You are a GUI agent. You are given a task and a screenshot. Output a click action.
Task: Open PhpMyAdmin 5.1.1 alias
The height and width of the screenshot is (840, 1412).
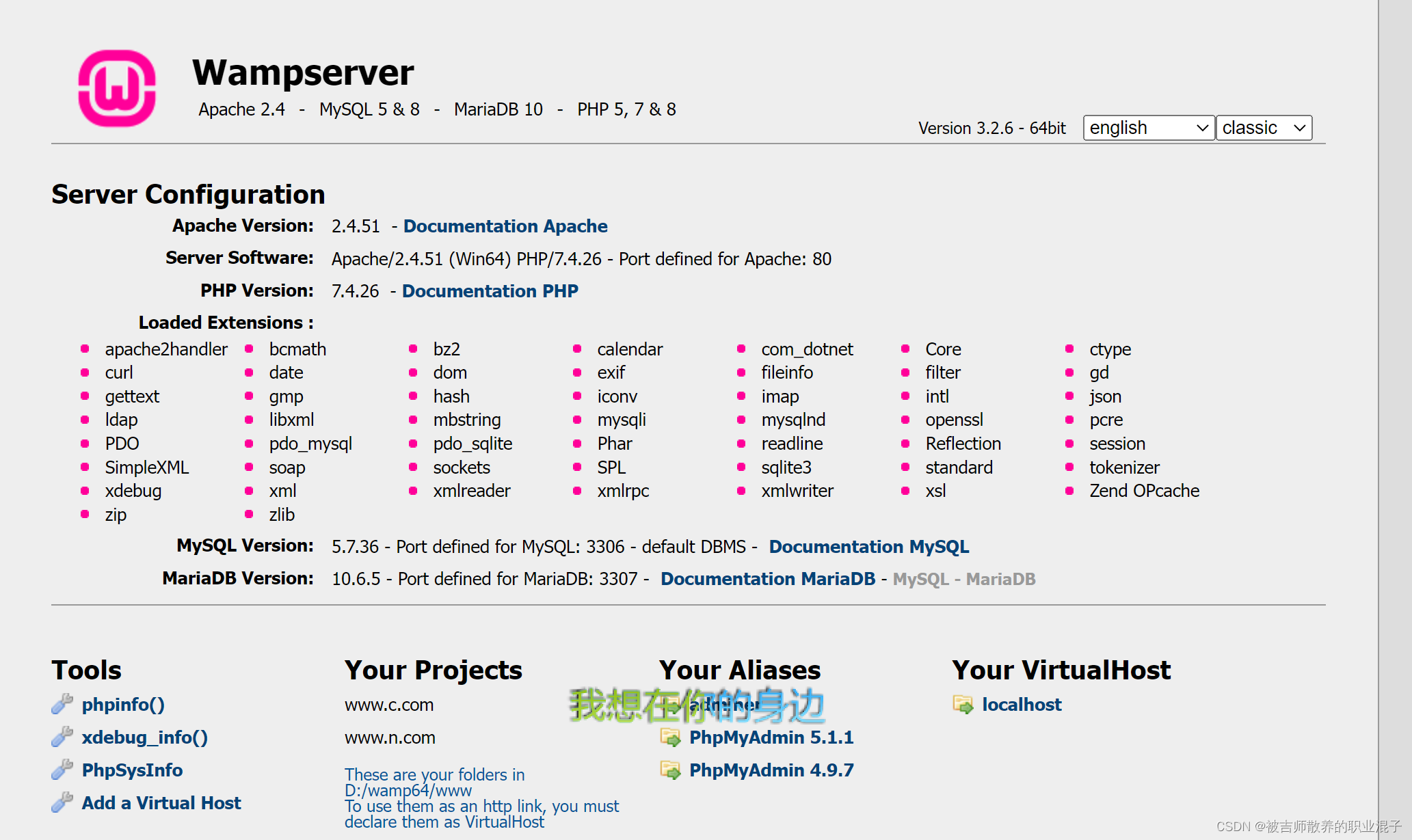pyautogui.click(x=771, y=737)
